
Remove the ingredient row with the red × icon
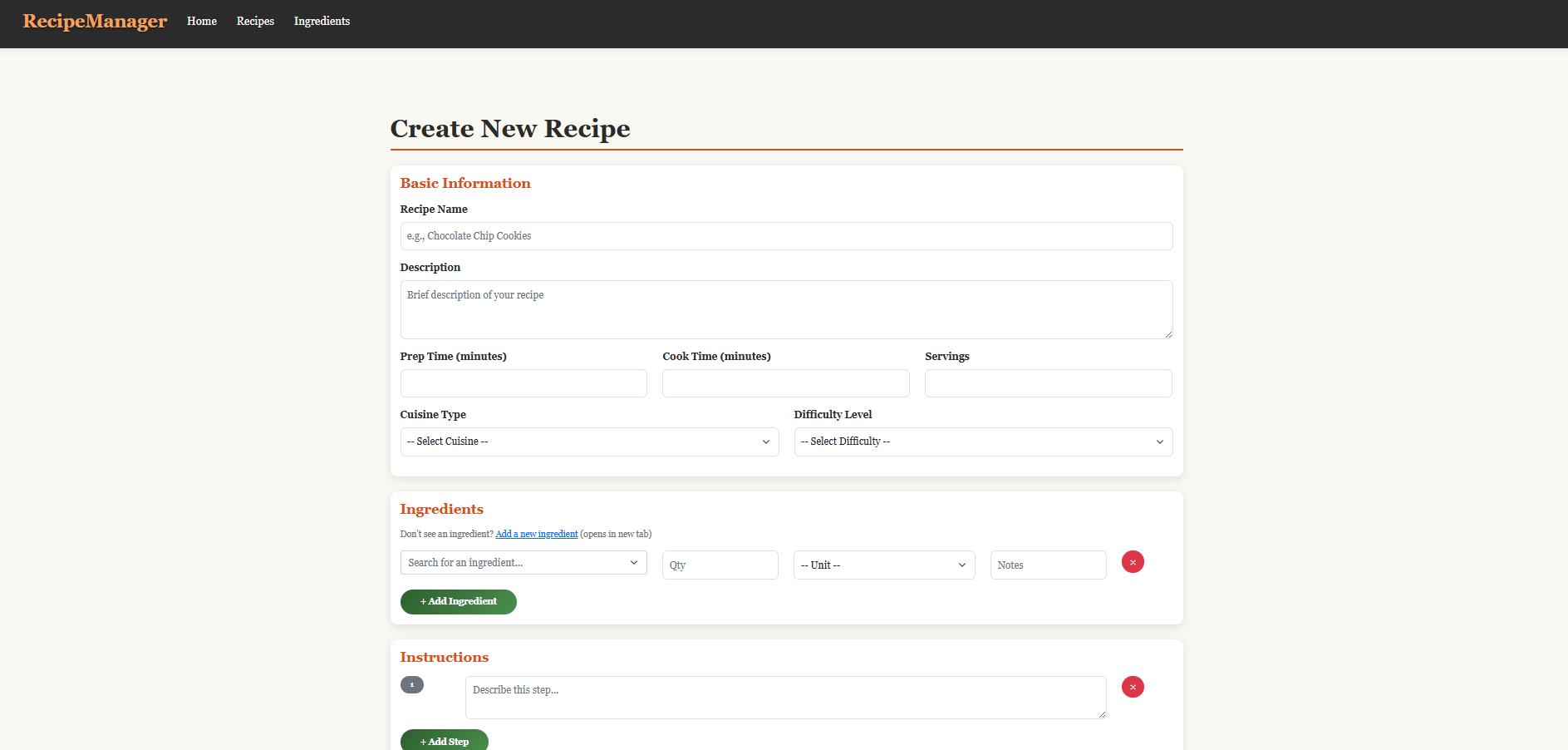click(1133, 562)
